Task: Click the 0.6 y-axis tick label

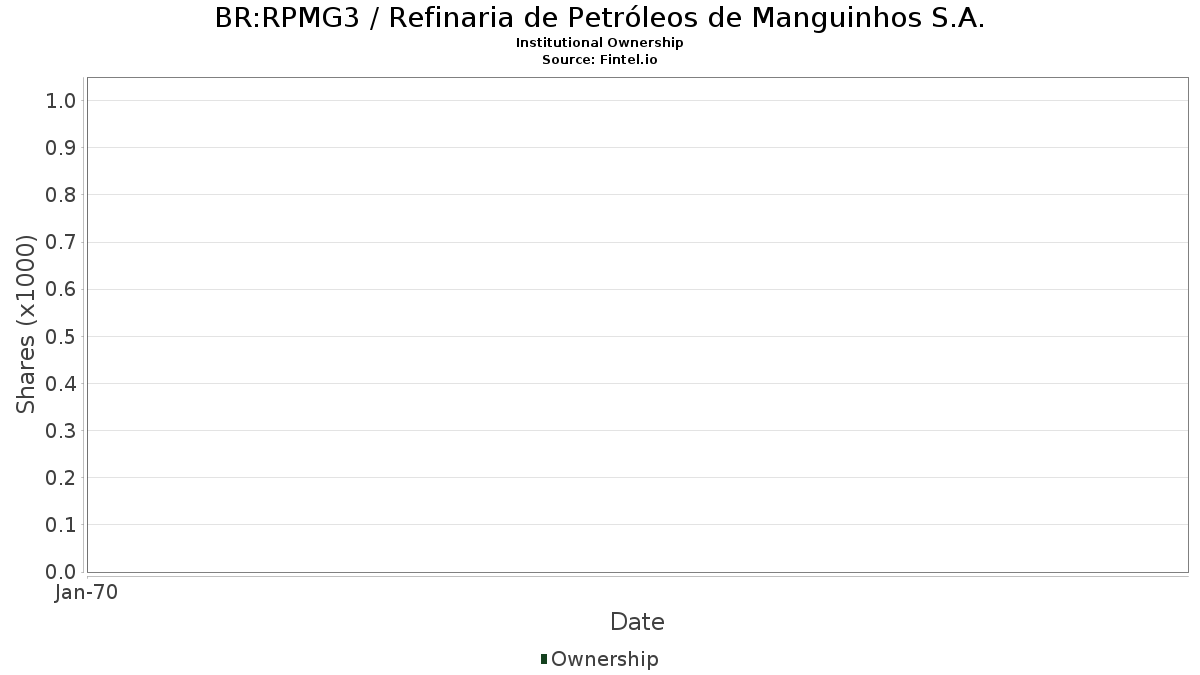Action: (x=61, y=289)
